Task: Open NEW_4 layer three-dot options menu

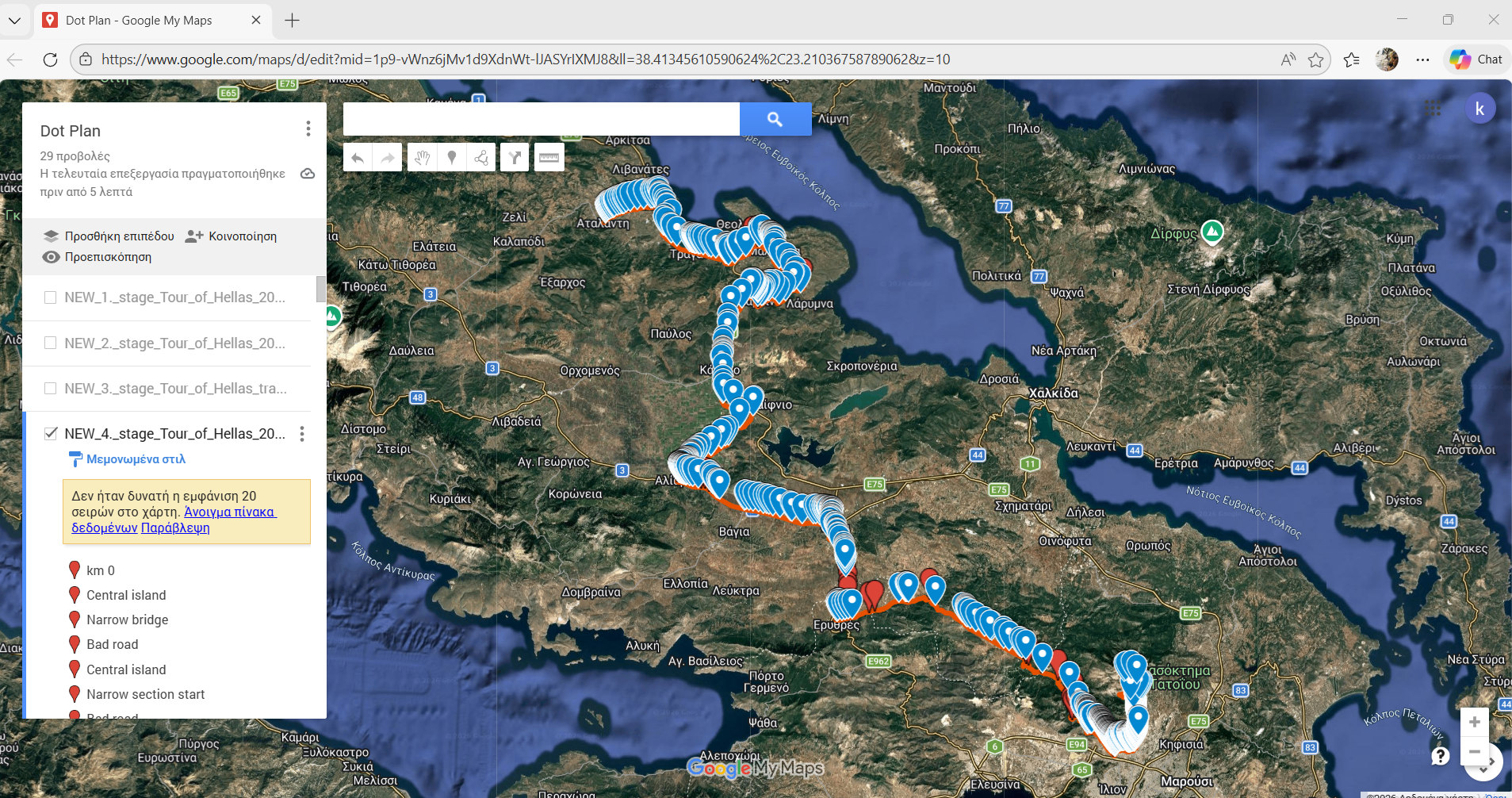Action: (x=302, y=434)
